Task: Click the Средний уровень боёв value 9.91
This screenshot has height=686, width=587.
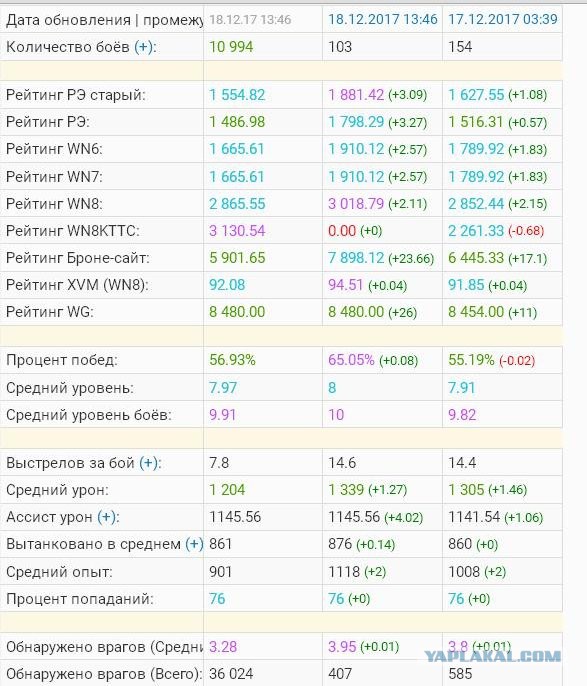Action: [x=222, y=415]
